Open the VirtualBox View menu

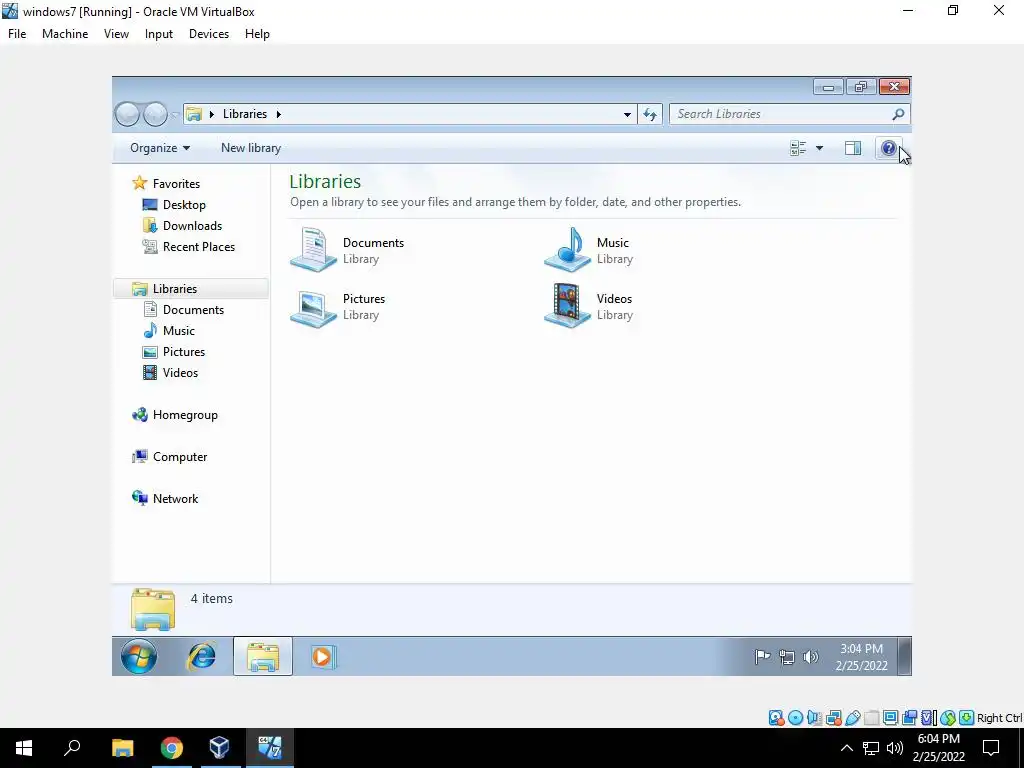point(116,34)
